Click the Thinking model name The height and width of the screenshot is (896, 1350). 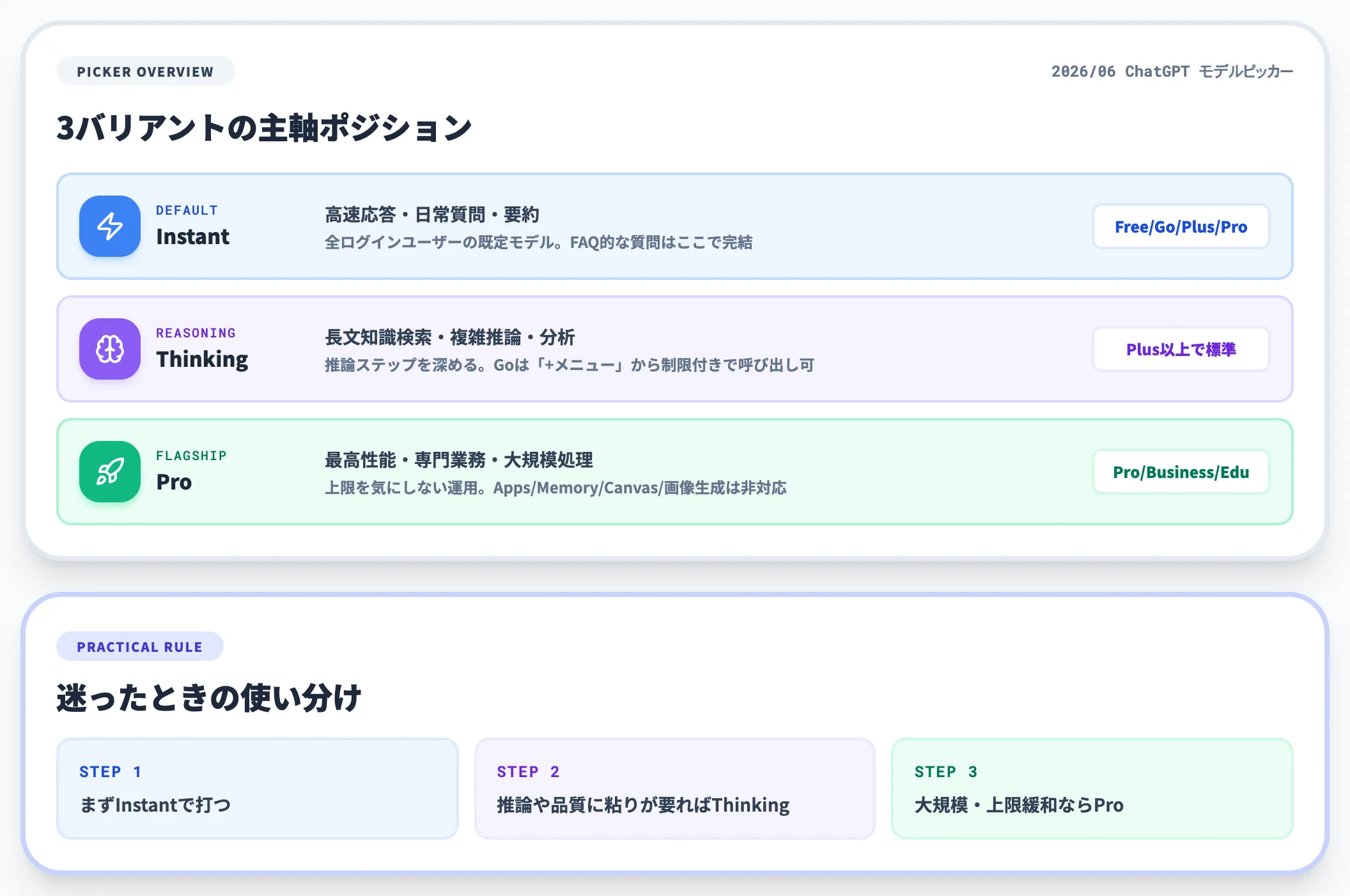(202, 359)
